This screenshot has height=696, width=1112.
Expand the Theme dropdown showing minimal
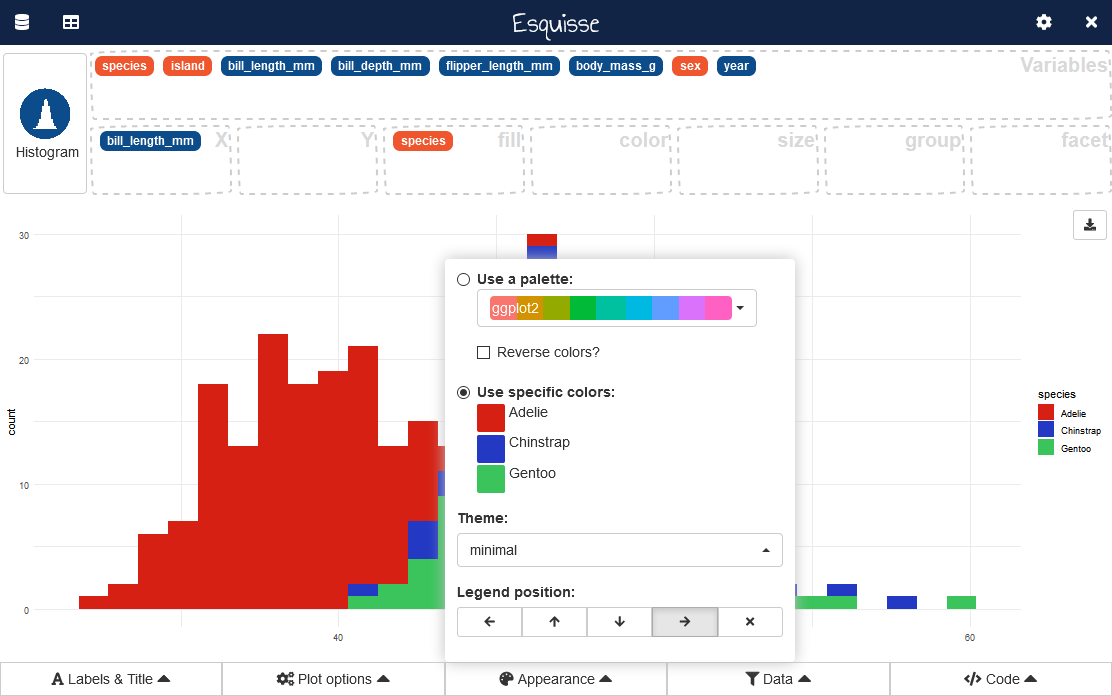[x=619, y=550]
